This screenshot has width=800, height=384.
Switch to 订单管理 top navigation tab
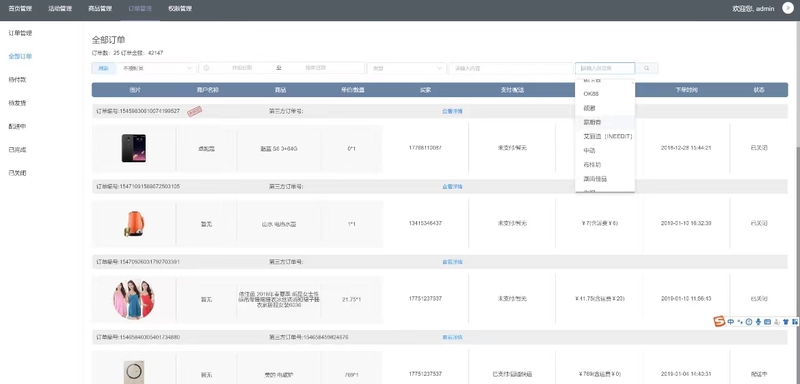(x=140, y=9)
